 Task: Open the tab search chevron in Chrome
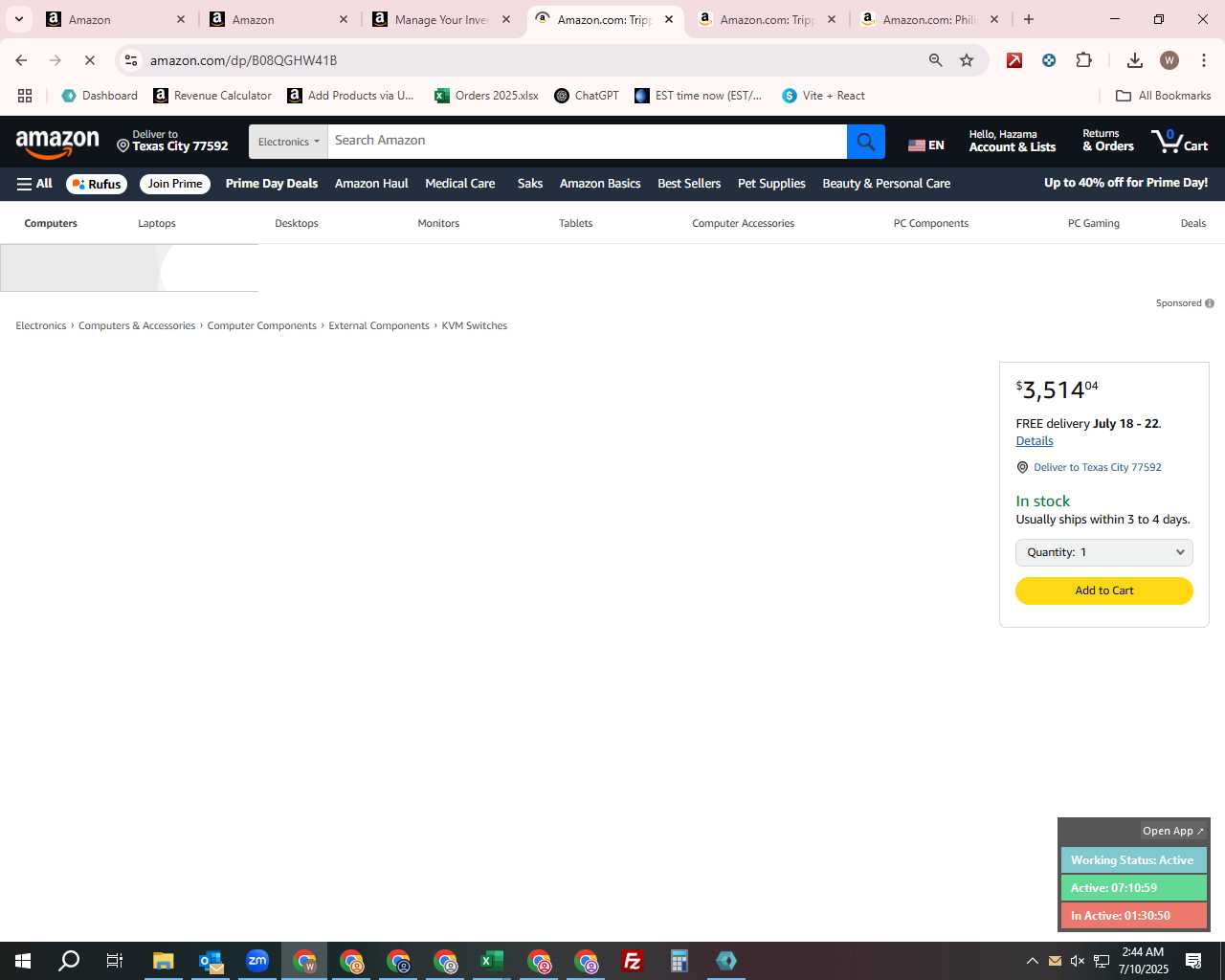click(x=18, y=19)
